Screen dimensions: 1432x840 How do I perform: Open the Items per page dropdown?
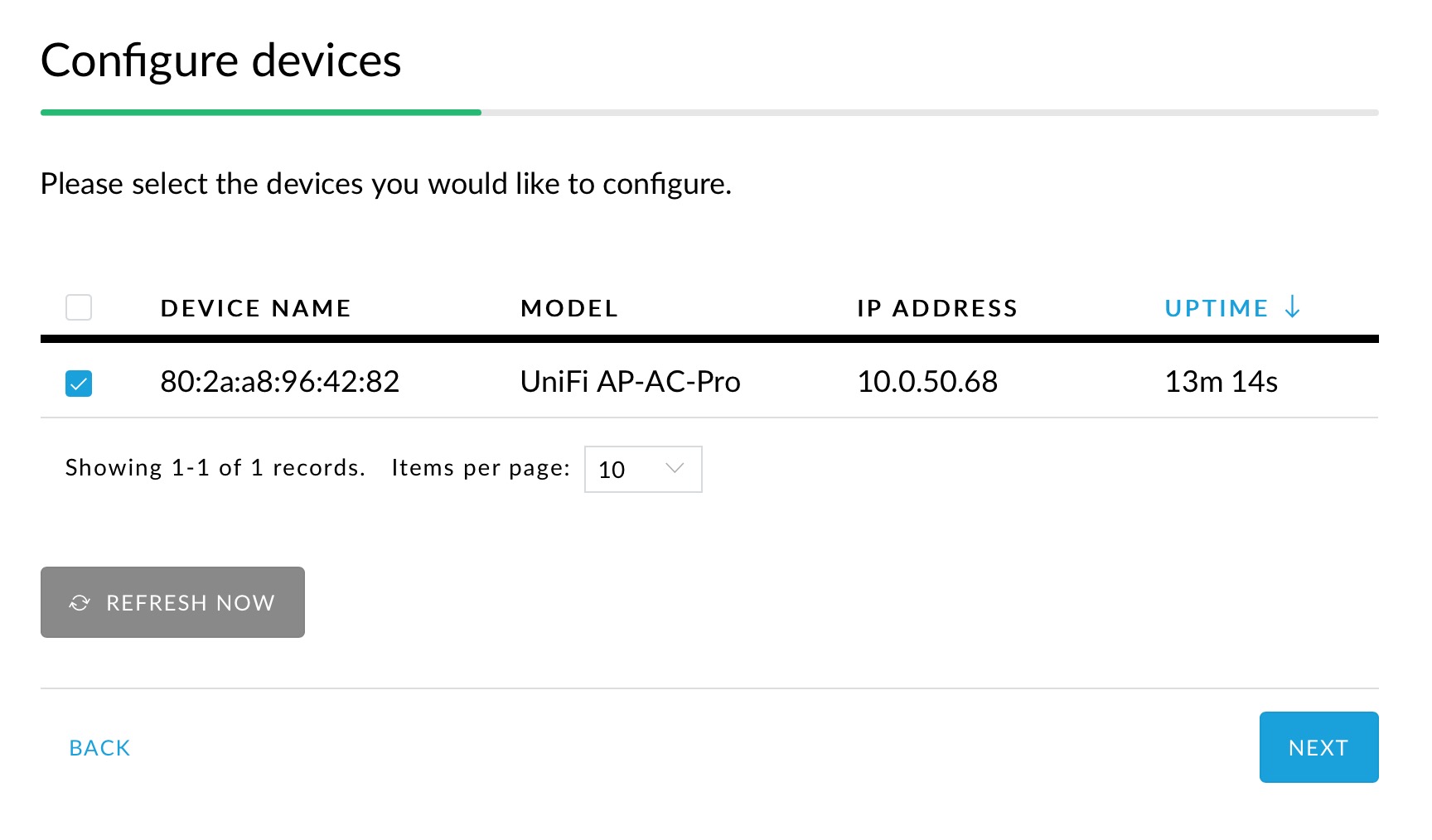coord(642,470)
